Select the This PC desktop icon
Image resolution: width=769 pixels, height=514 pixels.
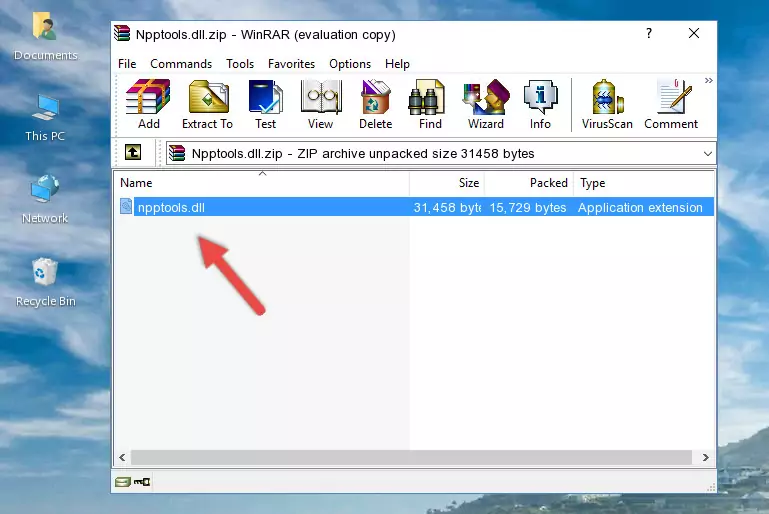pos(45,118)
